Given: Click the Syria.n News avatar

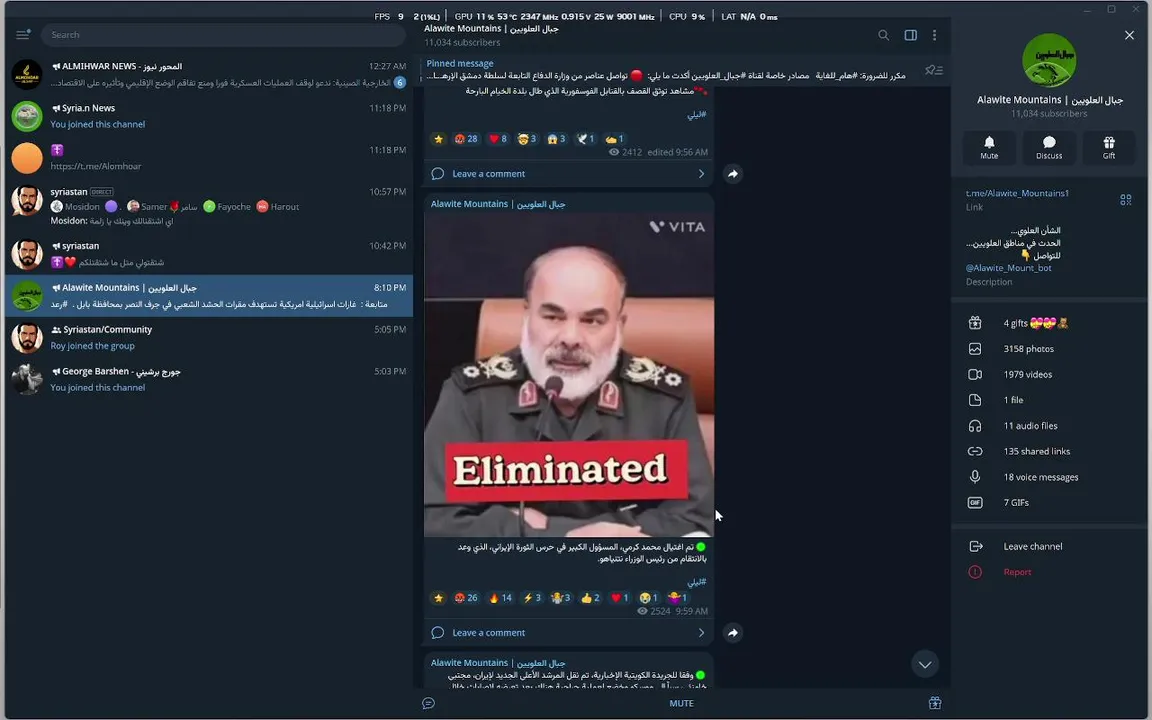Looking at the screenshot, I should [x=27, y=116].
